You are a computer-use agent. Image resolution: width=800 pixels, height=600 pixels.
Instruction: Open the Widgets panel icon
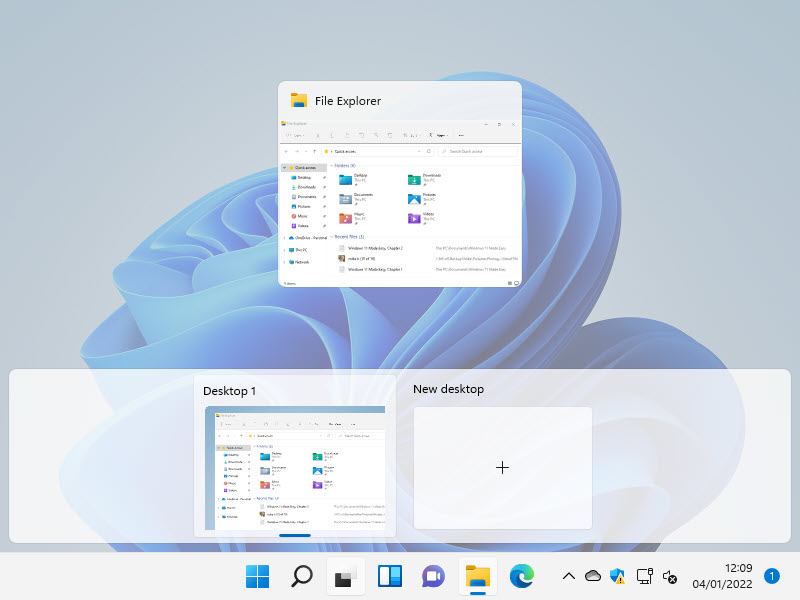tap(390, 577)
